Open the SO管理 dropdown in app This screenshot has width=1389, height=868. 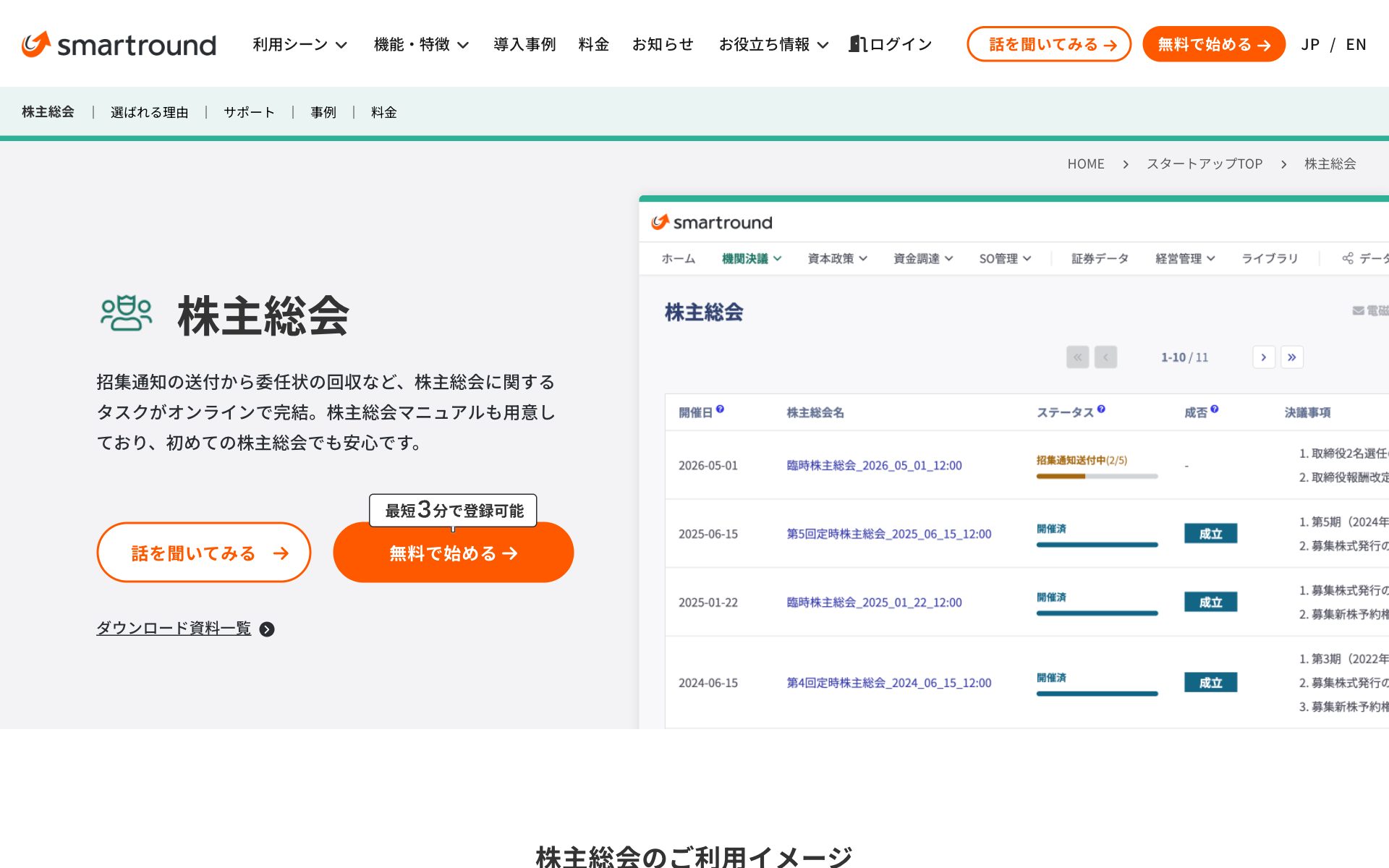tap(1005, 259)
